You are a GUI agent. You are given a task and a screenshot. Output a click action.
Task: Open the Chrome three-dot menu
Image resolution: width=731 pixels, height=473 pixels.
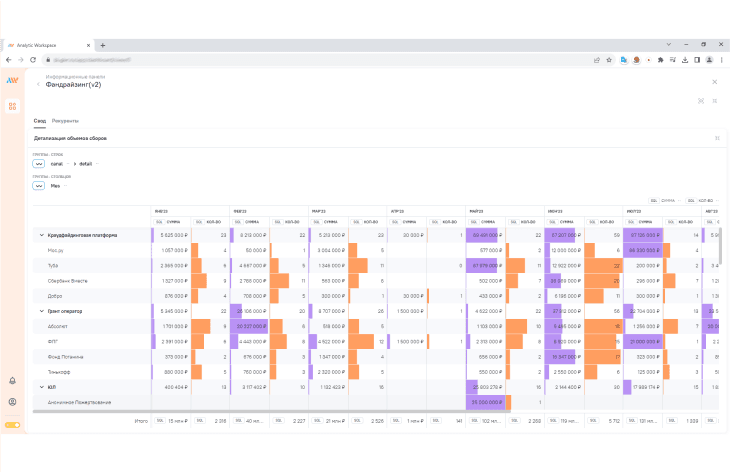(722, 60)
